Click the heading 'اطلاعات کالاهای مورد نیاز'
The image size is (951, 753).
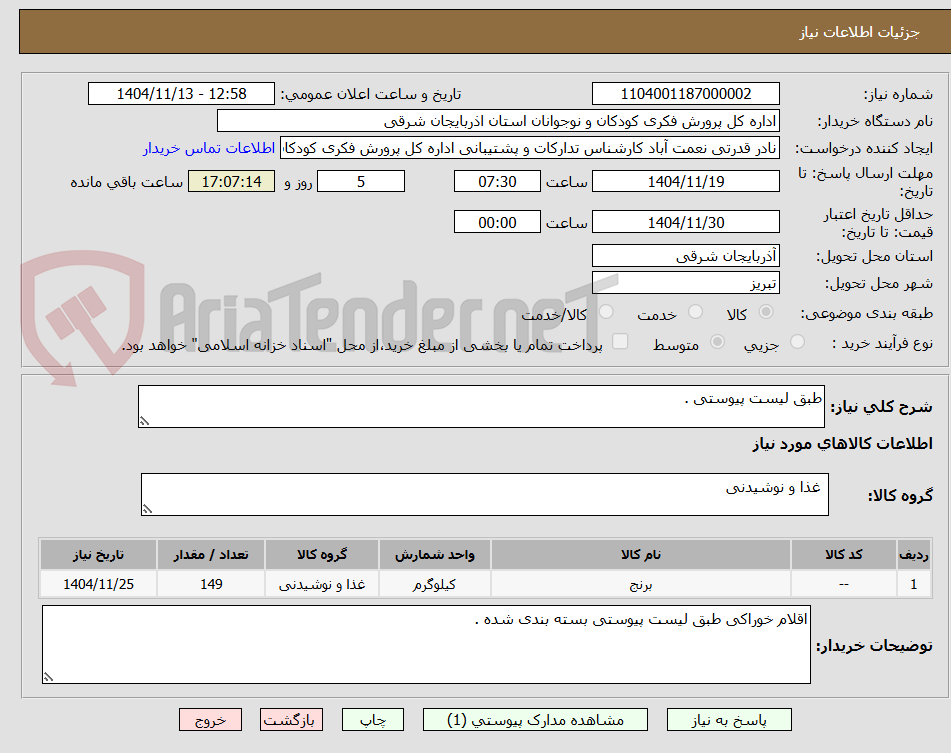(843, 444)
